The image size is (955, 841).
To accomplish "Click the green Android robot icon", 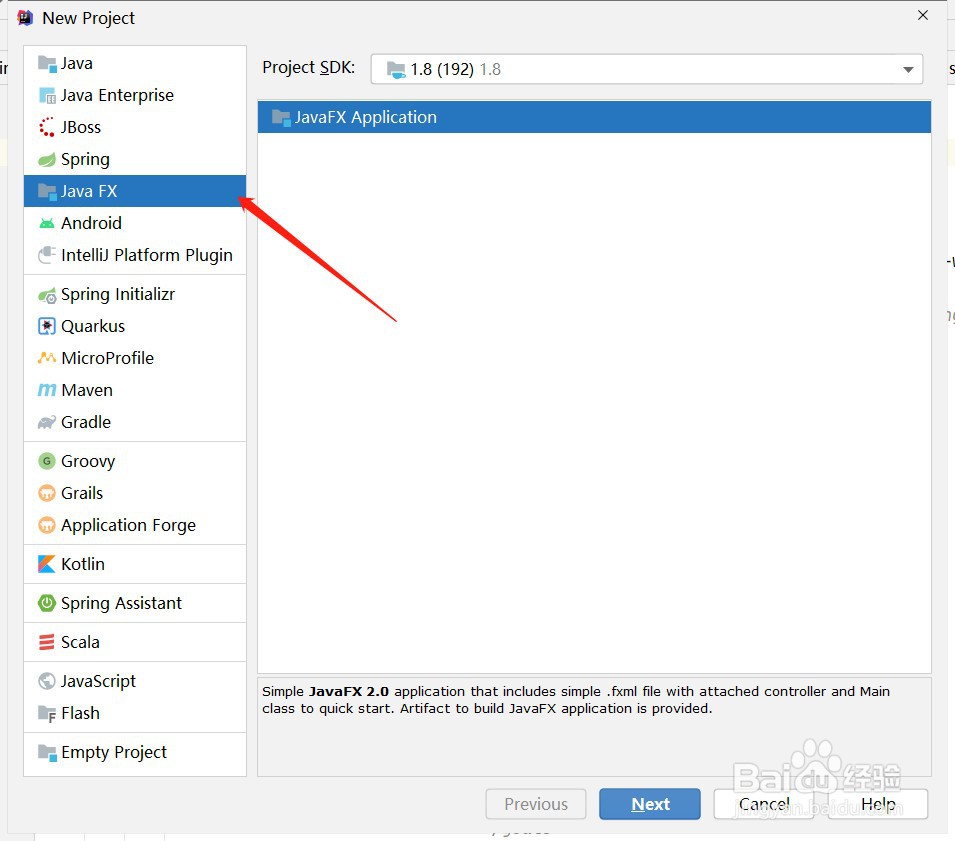I will coord(47,223).
